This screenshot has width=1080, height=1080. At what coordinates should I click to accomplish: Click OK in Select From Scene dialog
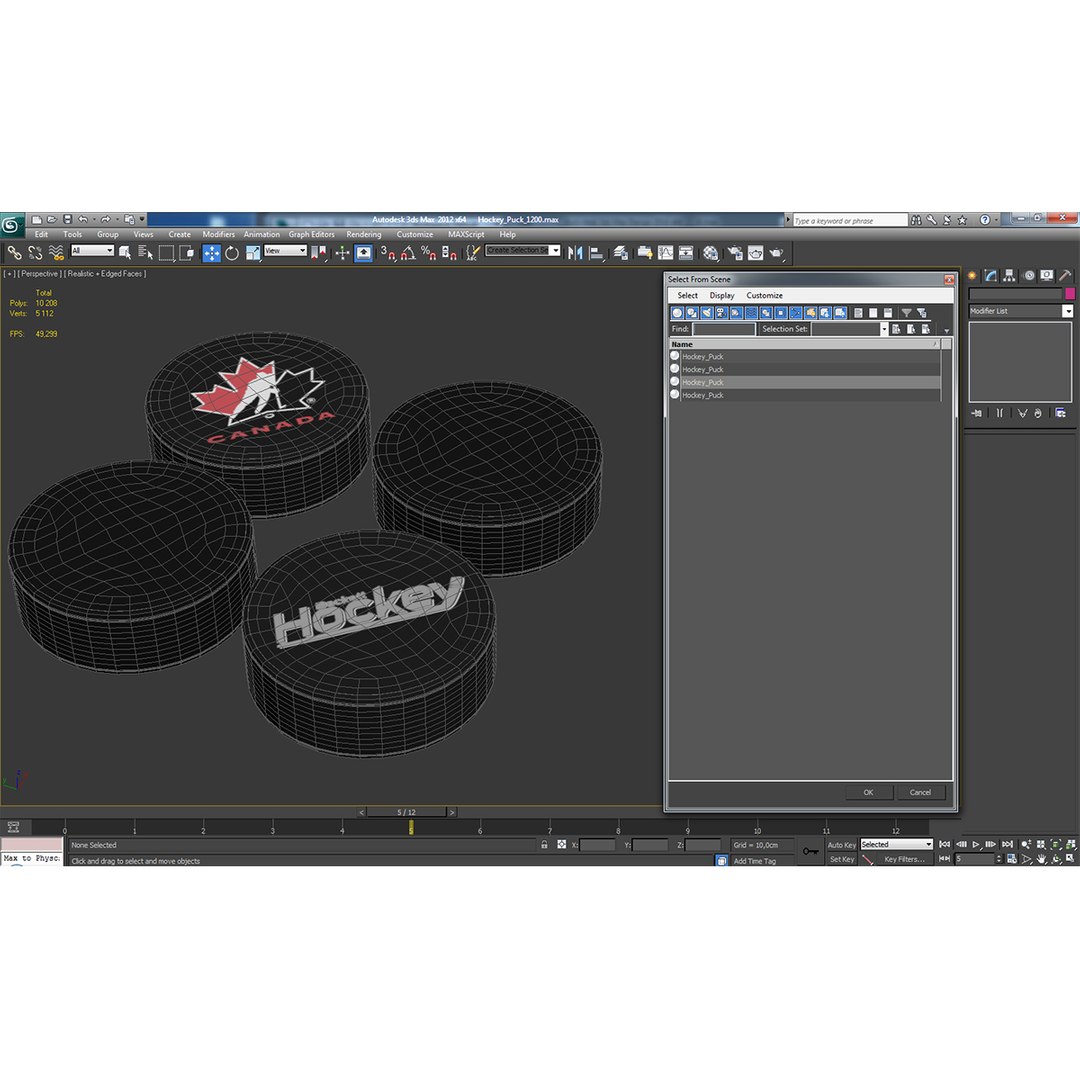coord(869,792)
